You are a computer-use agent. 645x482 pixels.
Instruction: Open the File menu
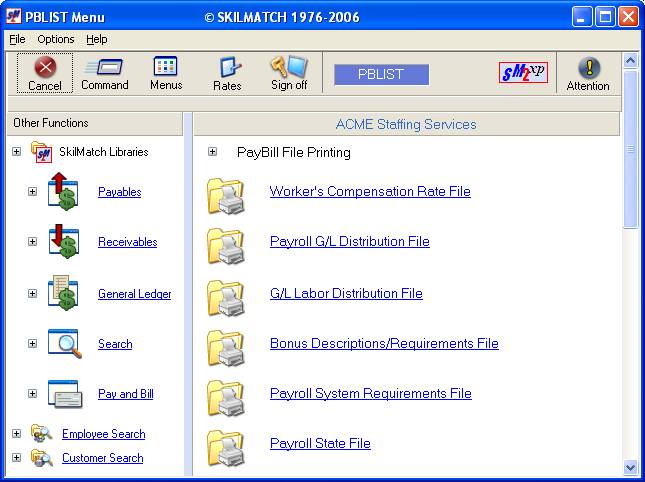(17, 39)
